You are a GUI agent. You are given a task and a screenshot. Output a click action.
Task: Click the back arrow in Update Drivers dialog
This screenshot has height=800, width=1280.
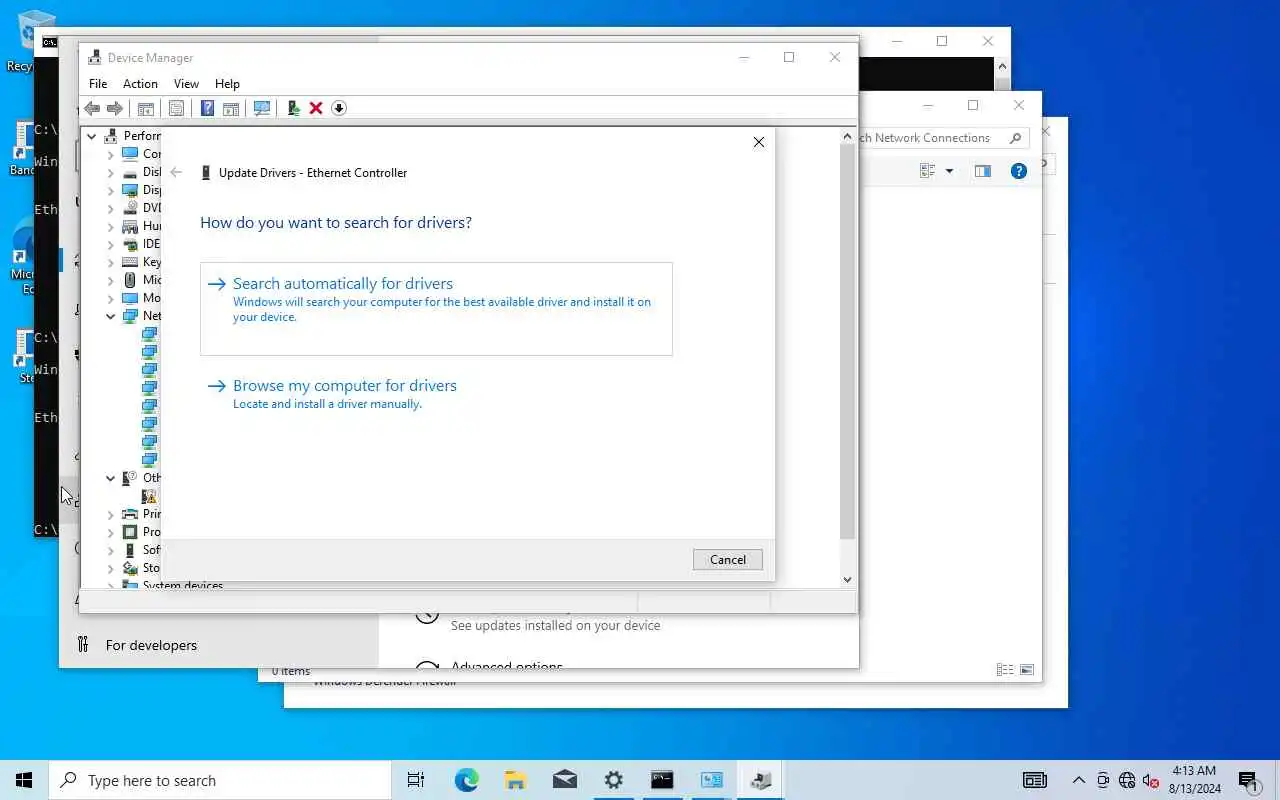(x=176, y=173)
